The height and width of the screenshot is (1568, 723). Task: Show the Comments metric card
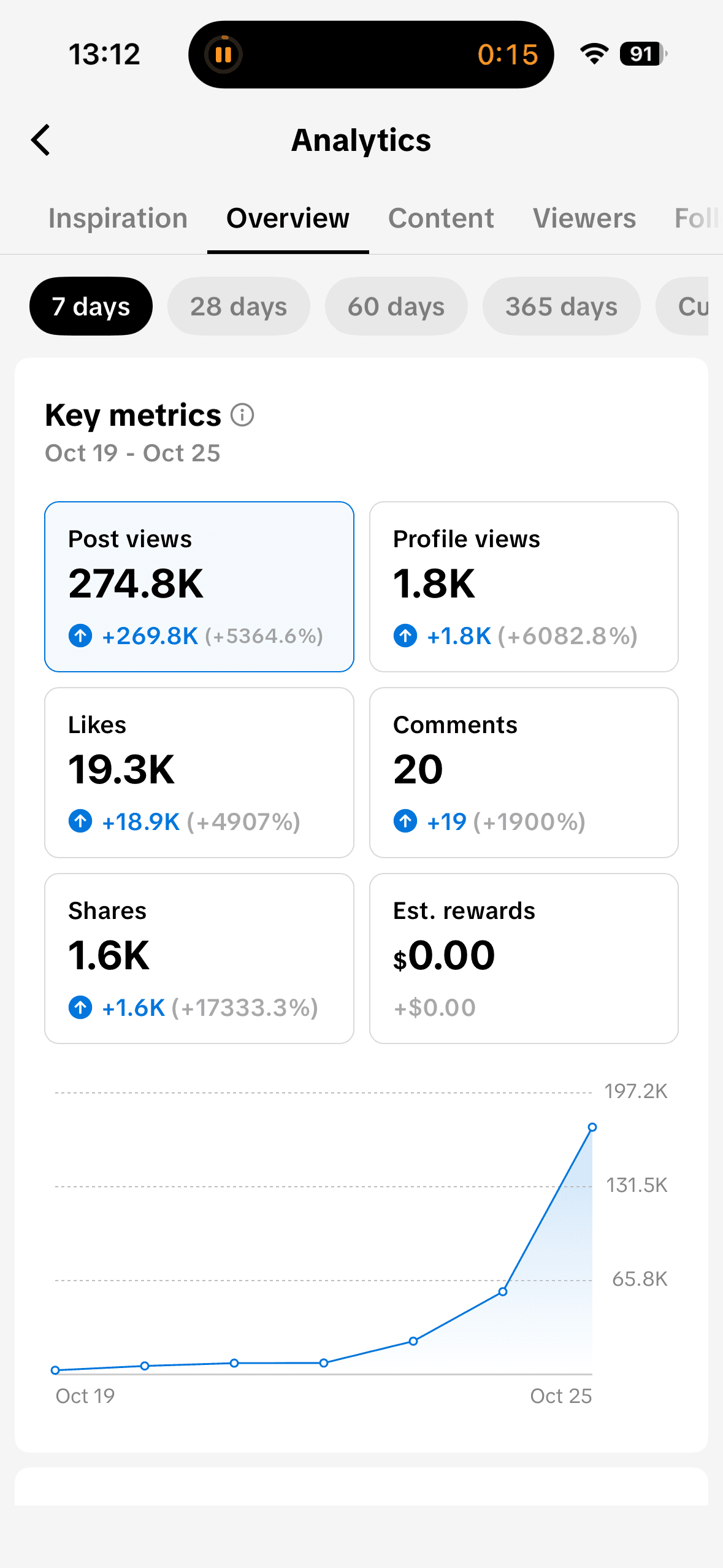[524, 772]
